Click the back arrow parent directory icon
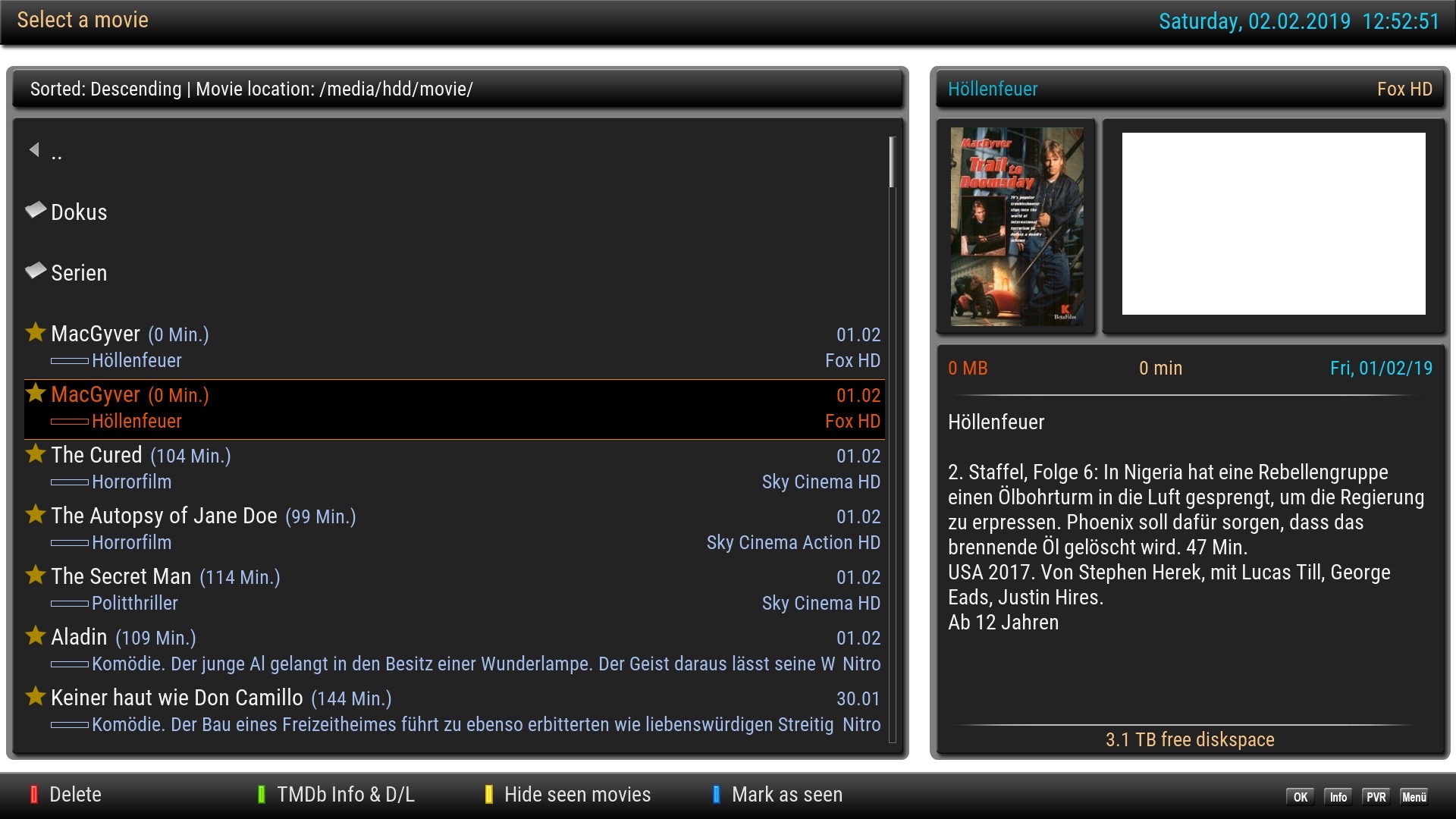This screenshot has height=819, width=1456. coord(34,150)
